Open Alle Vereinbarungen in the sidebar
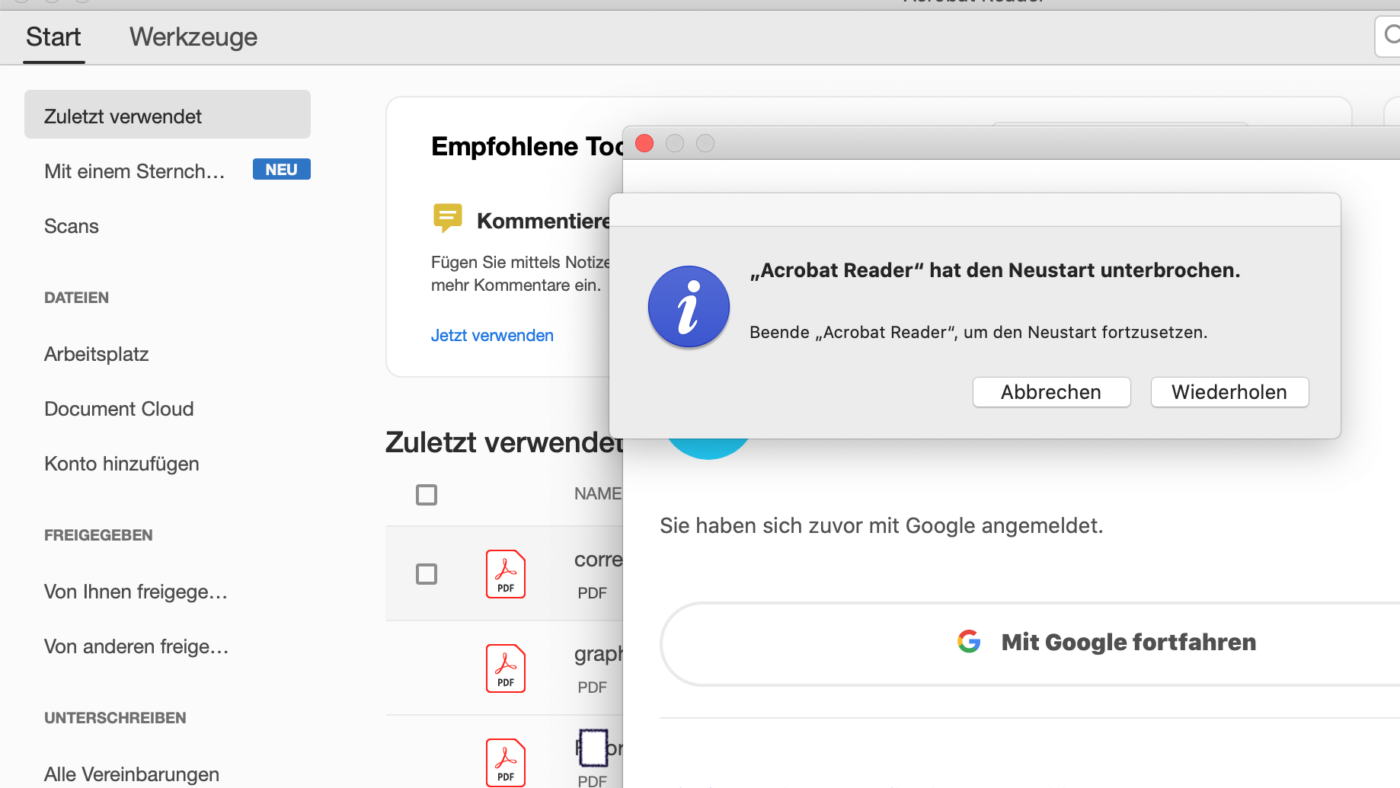Viewport: 1400px width, 788px height. click(131, 774)
